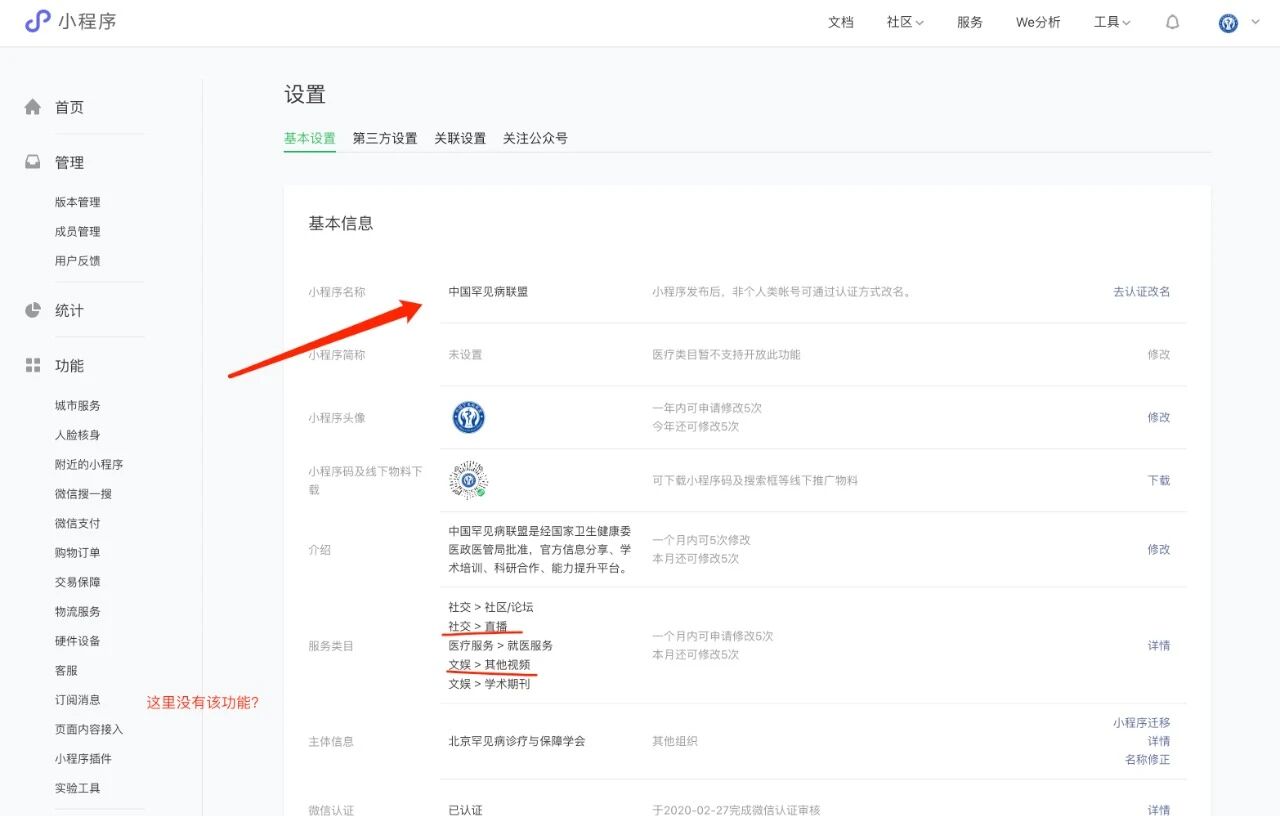Click the category 文娱 > 学术期刊
The image size is (1280, 816).
[489, 684]
